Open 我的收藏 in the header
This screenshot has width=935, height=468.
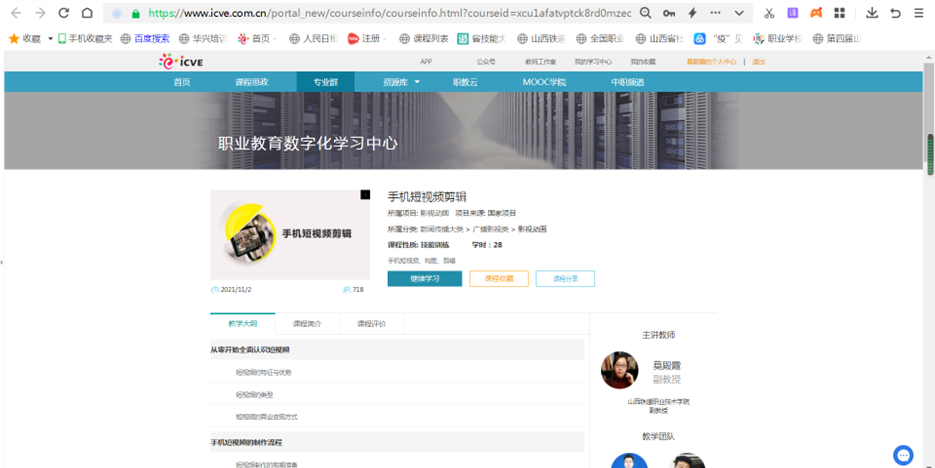click(643, 62)
